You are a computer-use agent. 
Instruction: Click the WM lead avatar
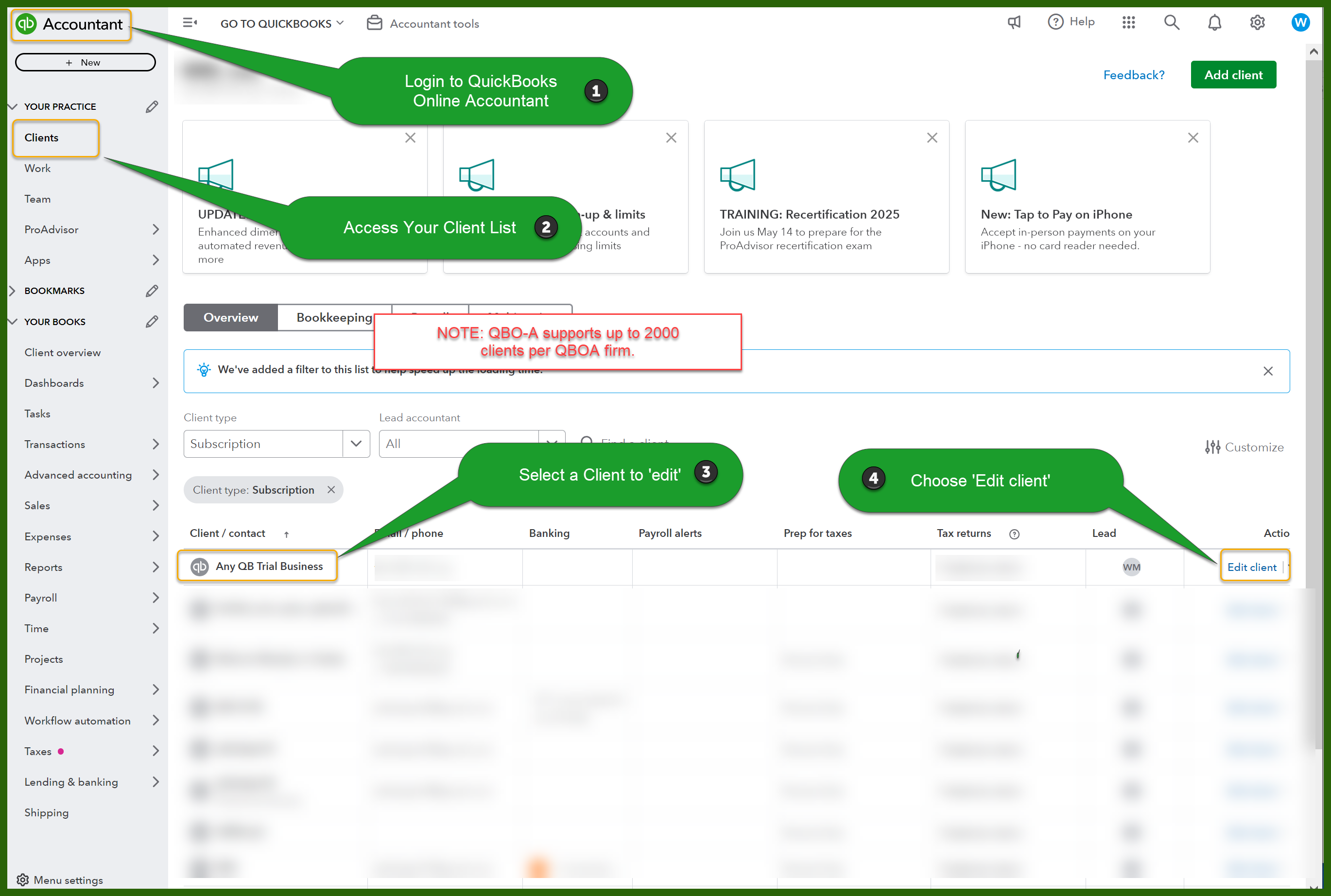(1131, 567)
